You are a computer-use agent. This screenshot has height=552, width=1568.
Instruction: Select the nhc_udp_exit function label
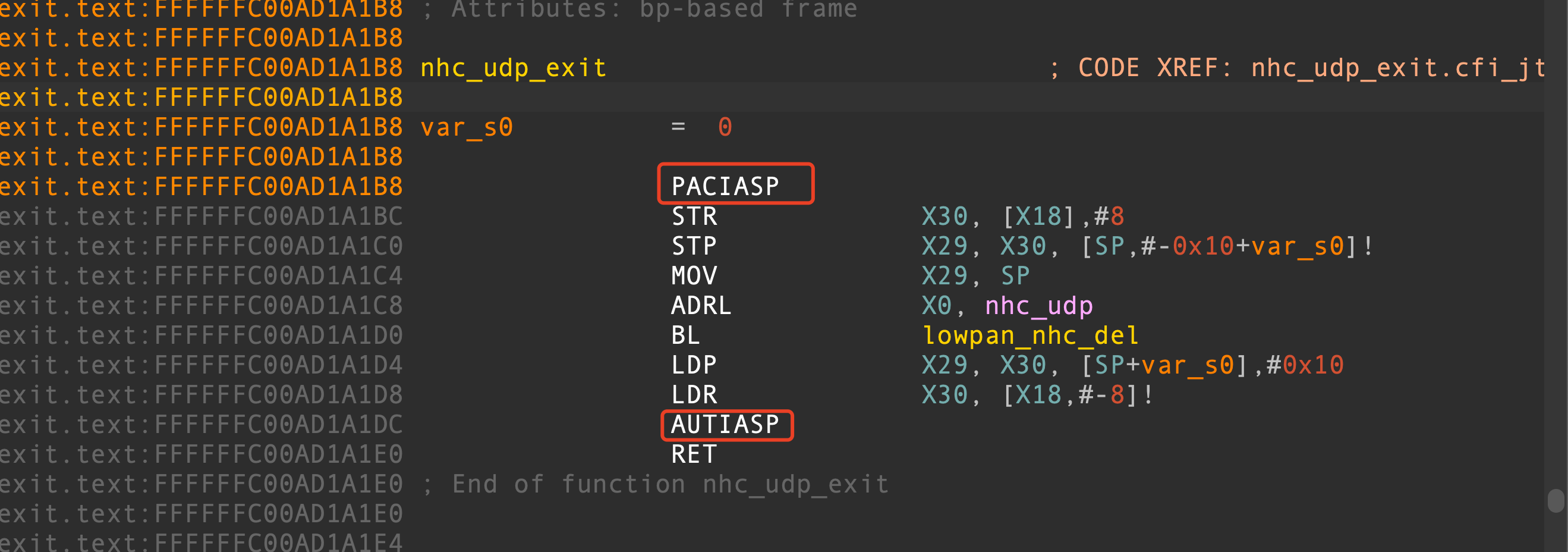click(x=513, y=68)
